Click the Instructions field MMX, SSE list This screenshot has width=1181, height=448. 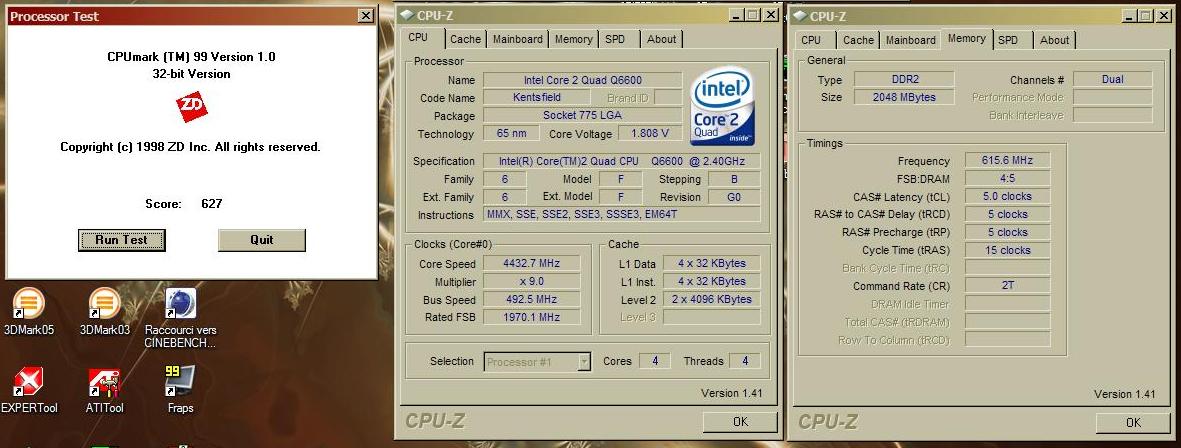tap(621, 215)
